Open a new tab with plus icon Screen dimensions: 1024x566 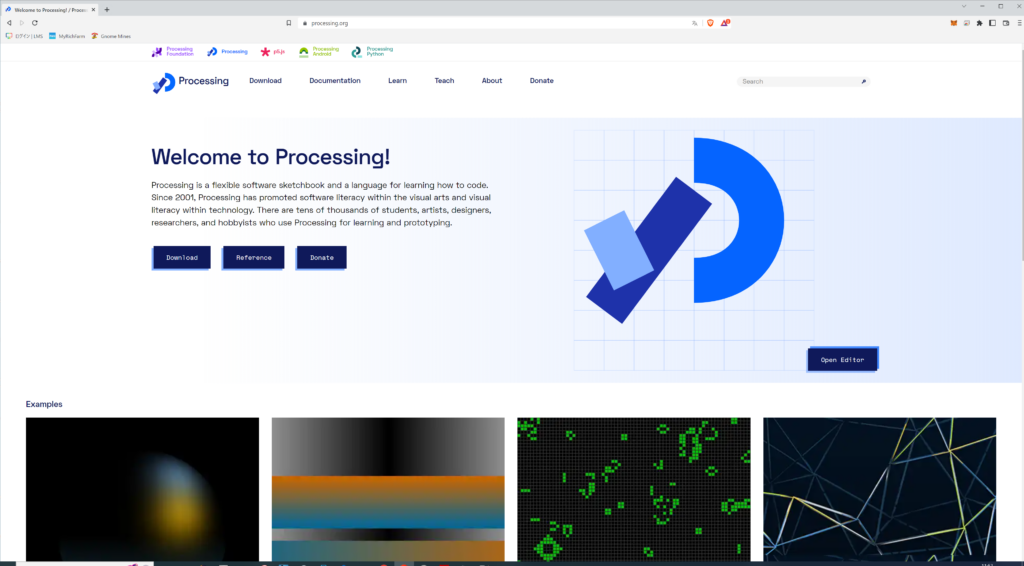click(x=106, y=10)
